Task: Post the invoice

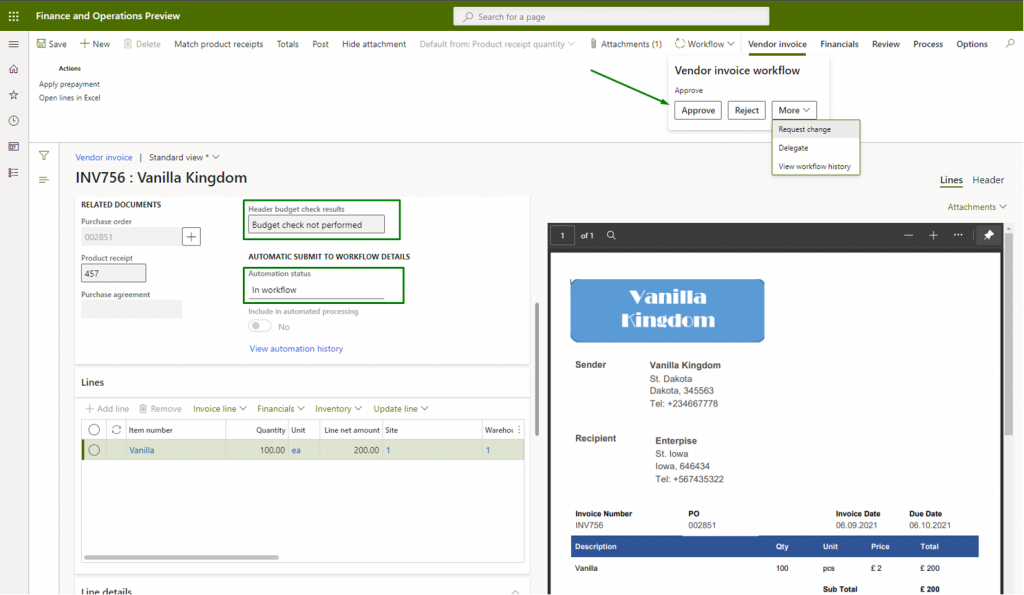Action: tap(320, 44)
